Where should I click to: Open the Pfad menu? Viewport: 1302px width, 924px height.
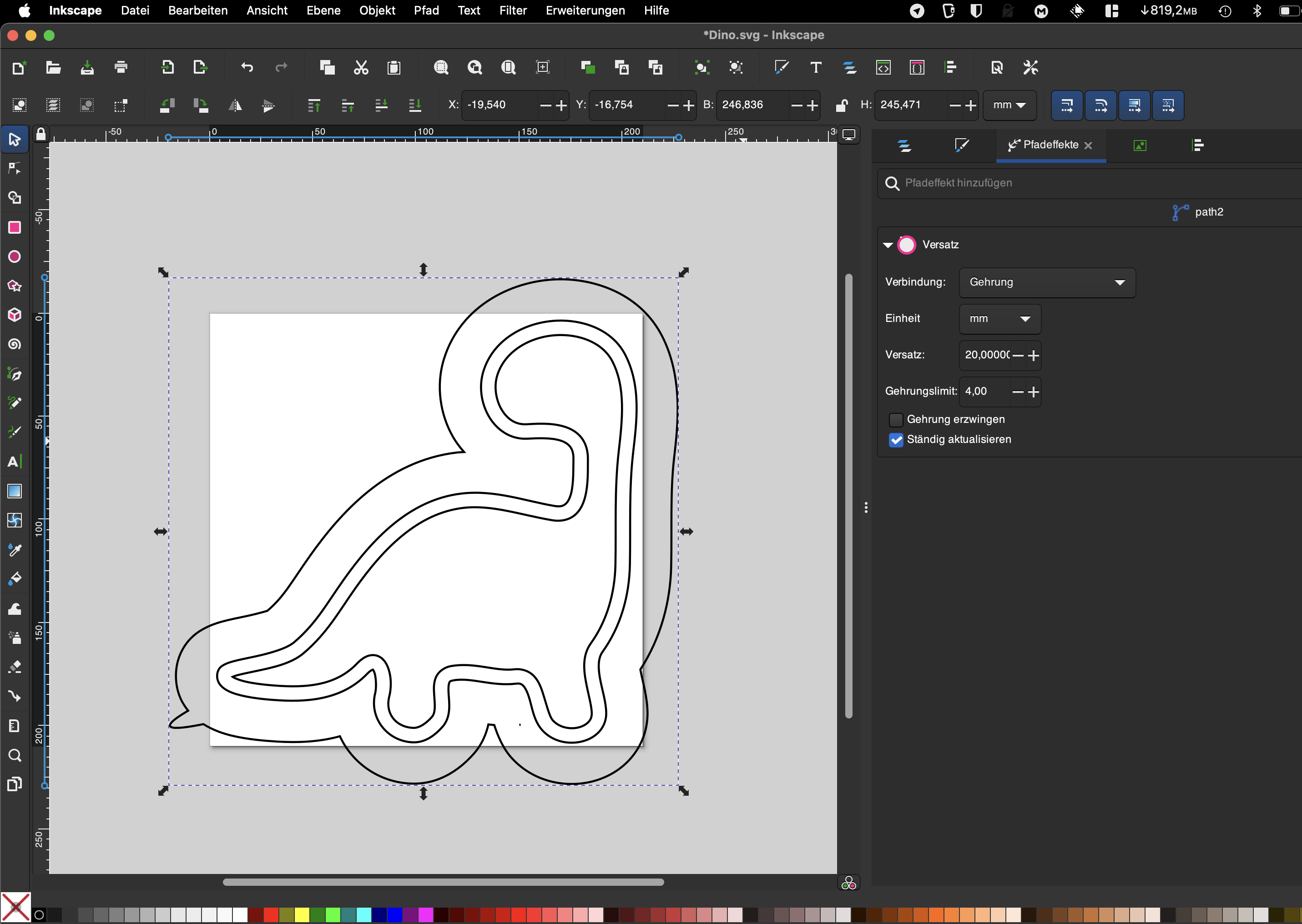point(426,10)
